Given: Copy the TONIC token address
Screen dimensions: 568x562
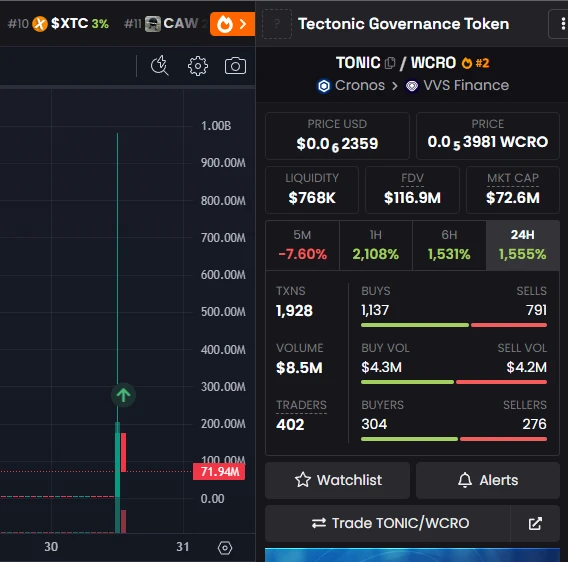Looking at the screenshot, I should (390, 63).
